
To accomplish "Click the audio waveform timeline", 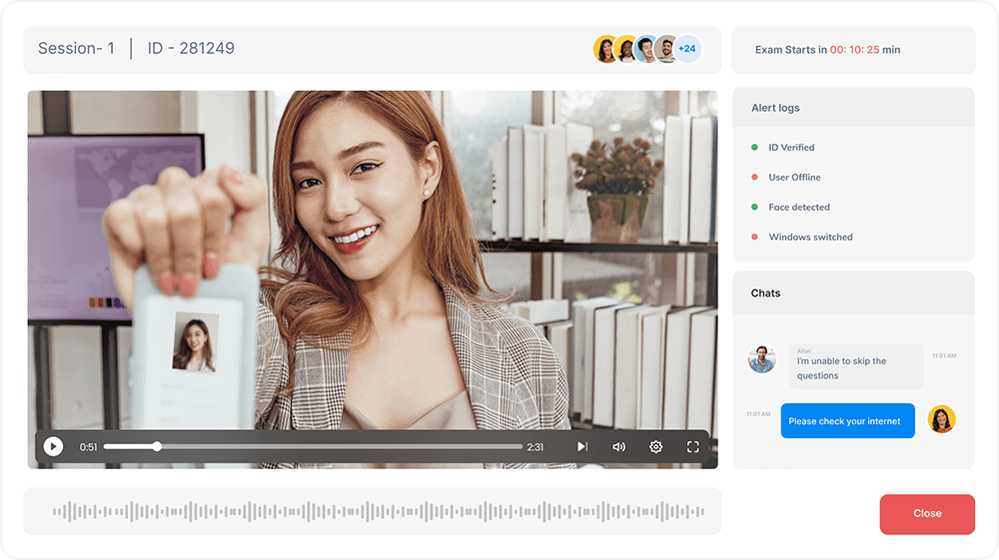I will (372, 512).
